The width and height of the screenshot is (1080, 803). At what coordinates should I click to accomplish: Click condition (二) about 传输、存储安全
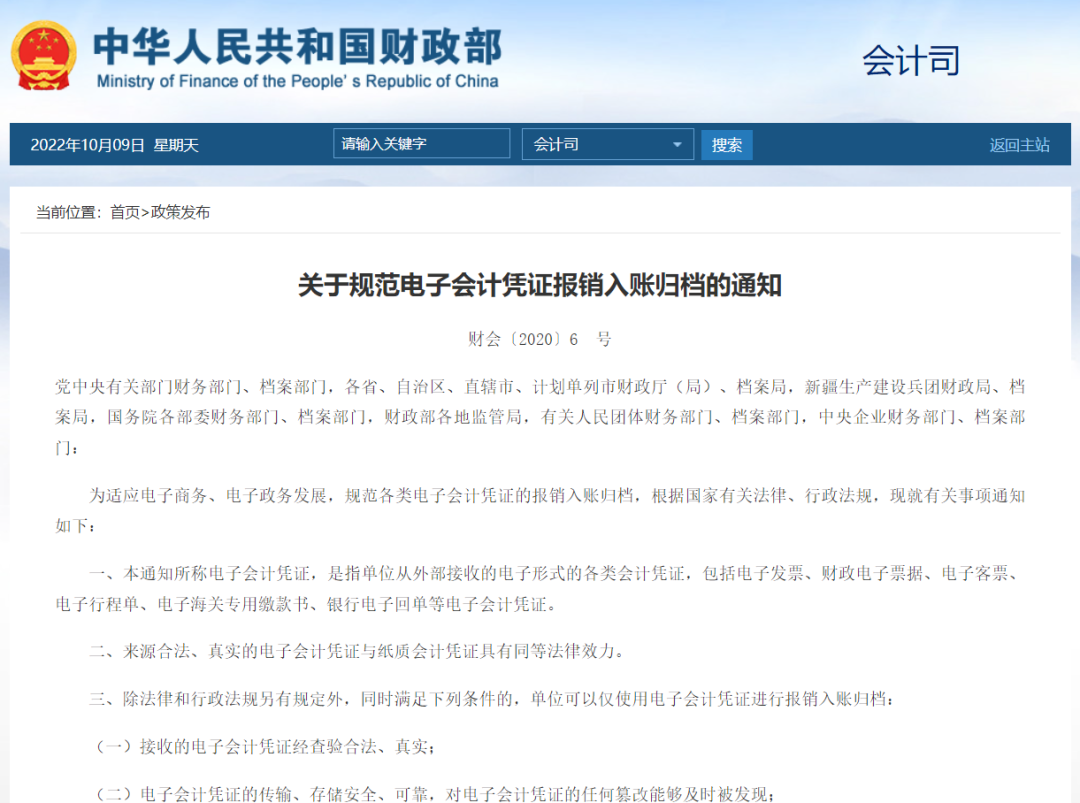(x=435, y=793)
